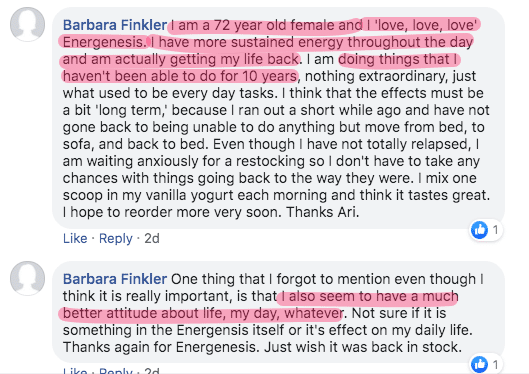
Task: Reply to the second Barbara Finkler comment
Action: click(x=116, y=370)
